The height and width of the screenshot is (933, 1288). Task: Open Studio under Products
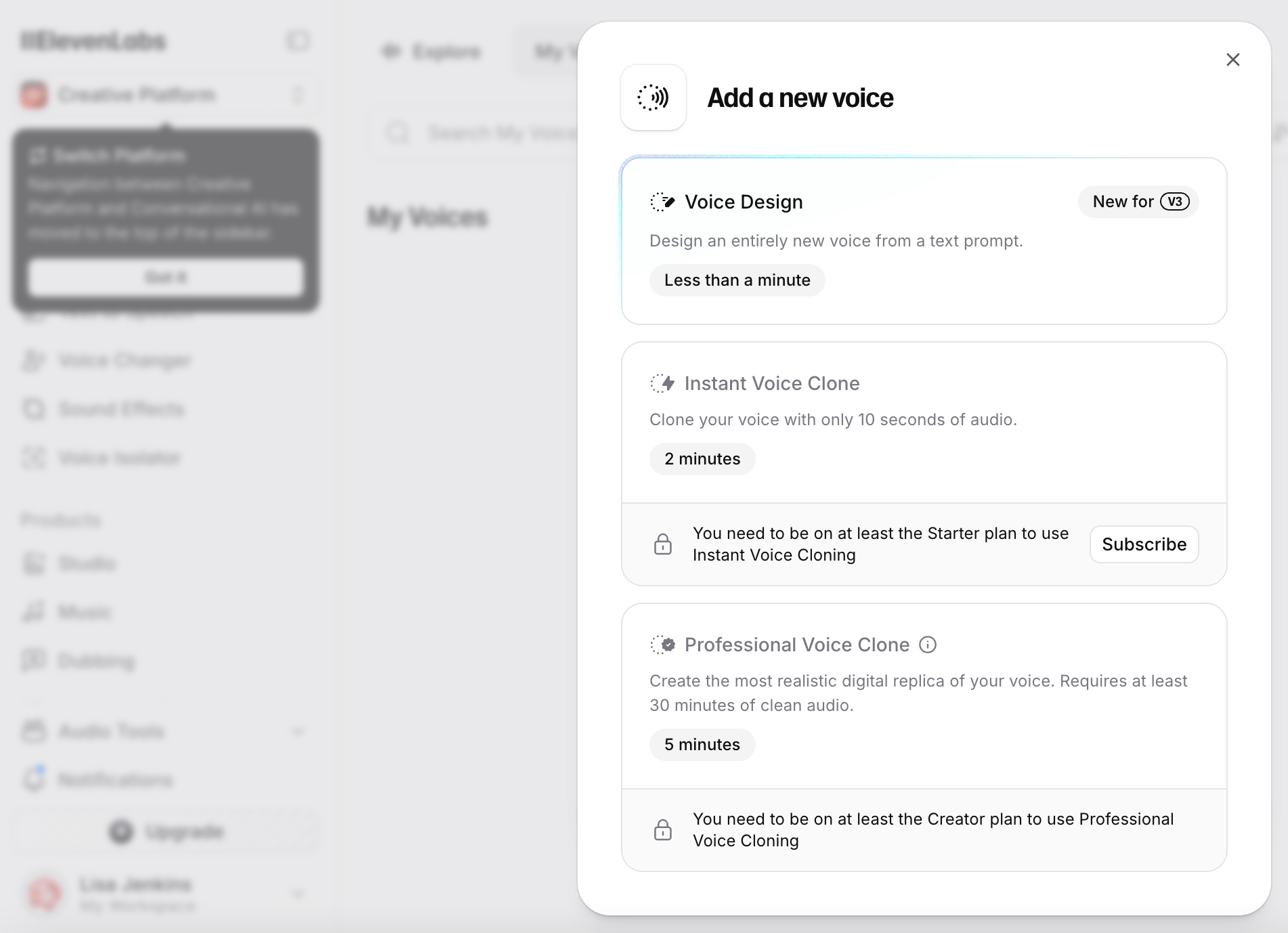87,563
